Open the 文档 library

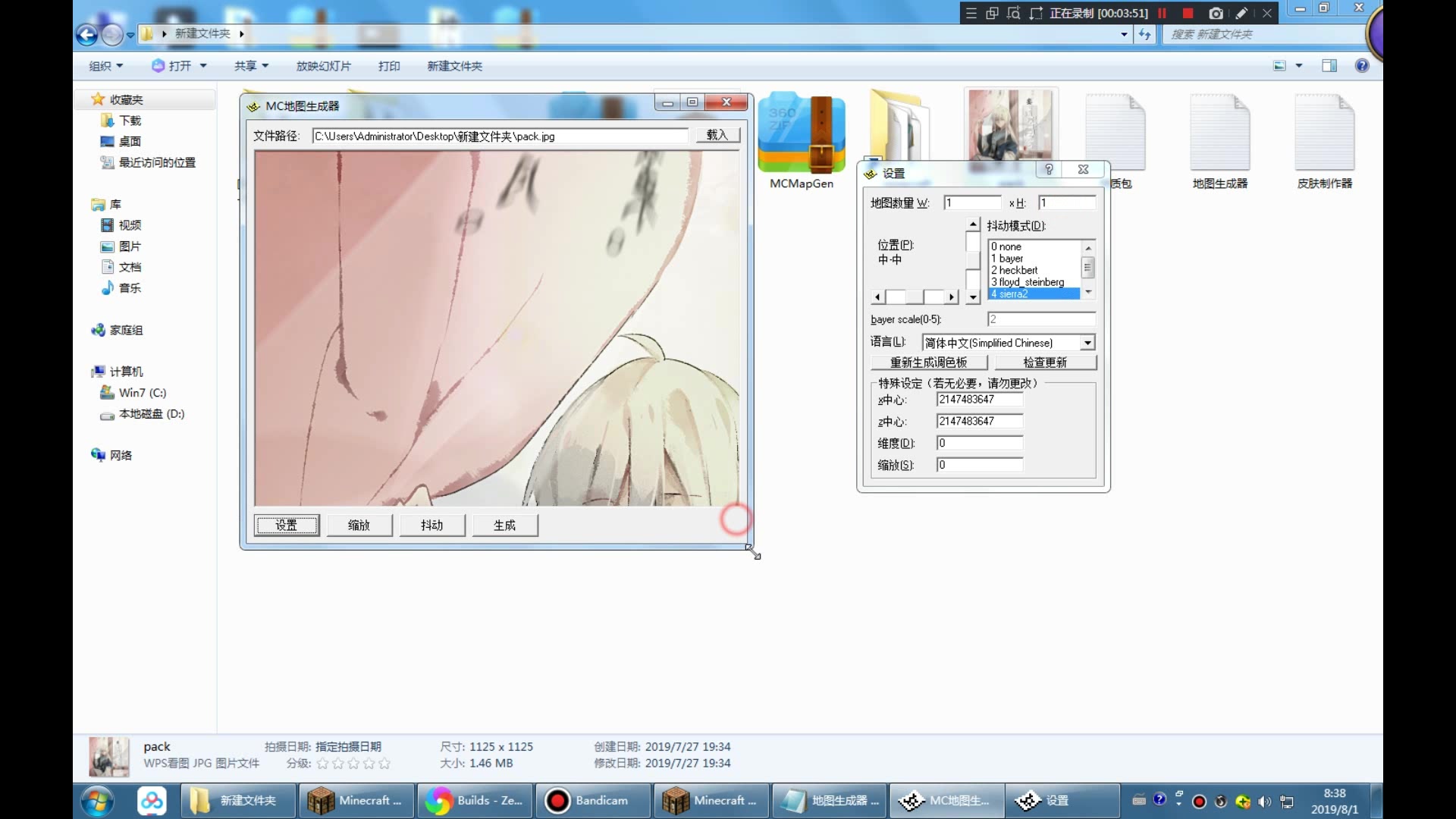(130, 267)
